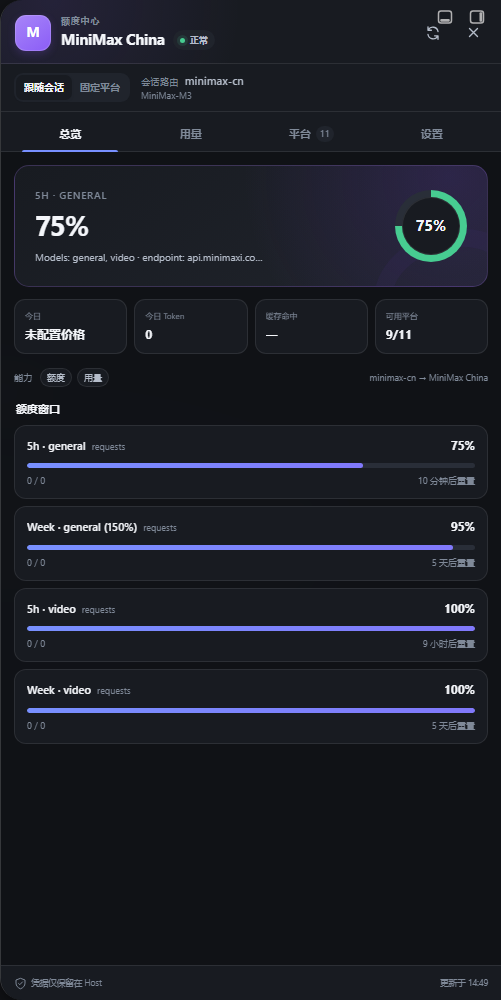
Task: Open the 平台 tab with 11 badge
Action: tap(310, 134)
